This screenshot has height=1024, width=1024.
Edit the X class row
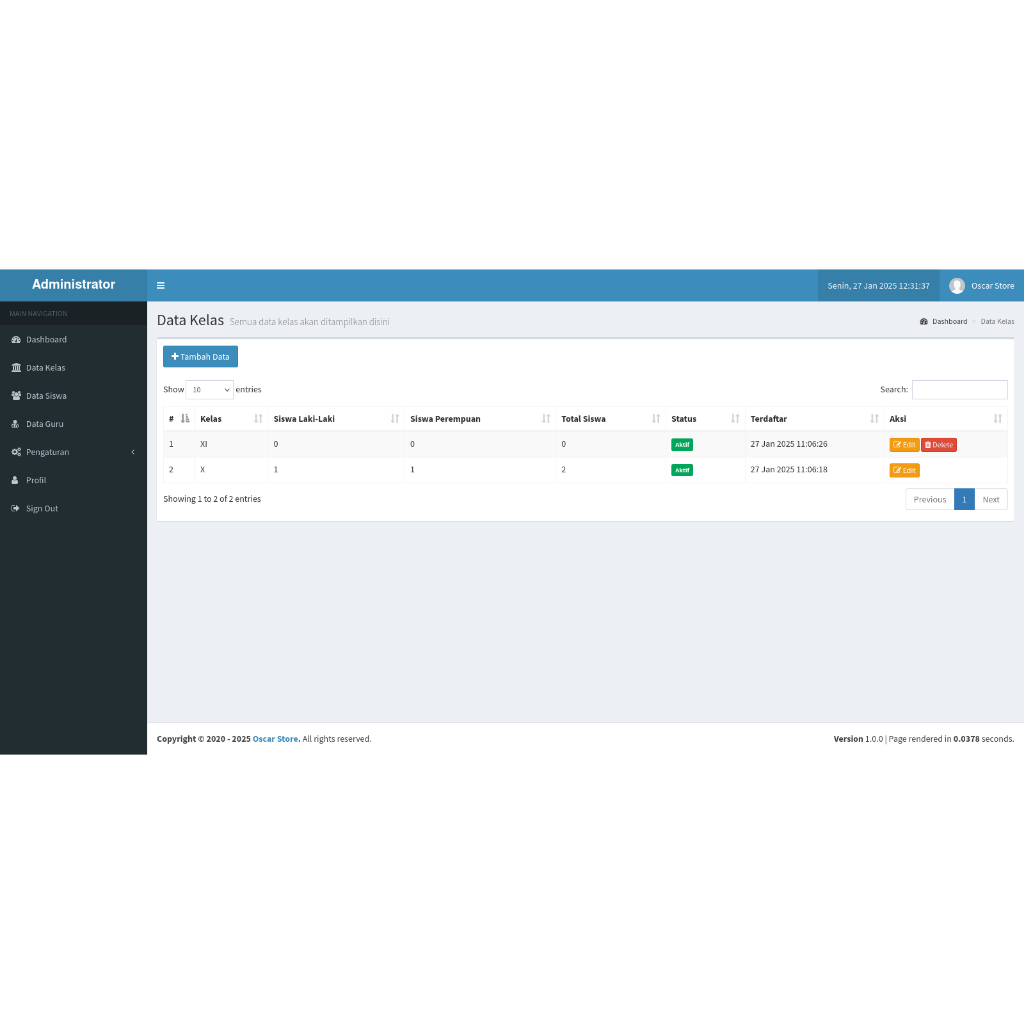click(x=904, y=470)
